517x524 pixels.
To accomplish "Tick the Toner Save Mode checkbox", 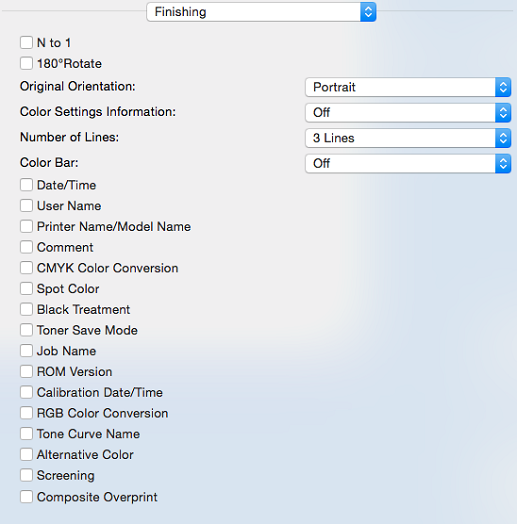I will (26, 330).
